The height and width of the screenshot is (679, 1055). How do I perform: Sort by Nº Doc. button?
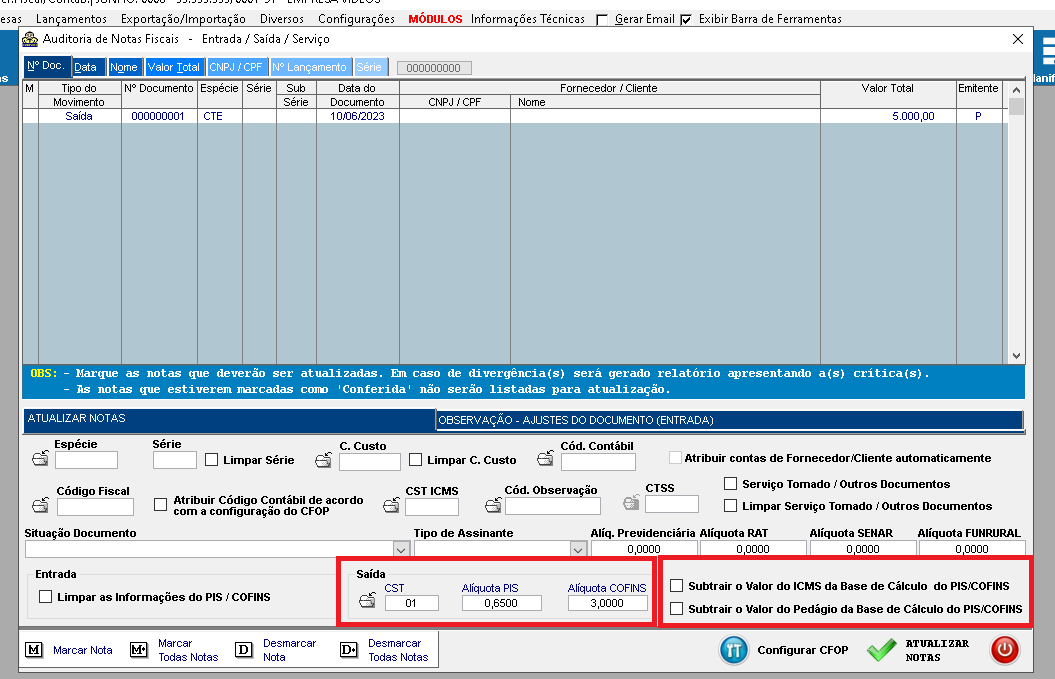pyautogui.click(x=46, y=66)
